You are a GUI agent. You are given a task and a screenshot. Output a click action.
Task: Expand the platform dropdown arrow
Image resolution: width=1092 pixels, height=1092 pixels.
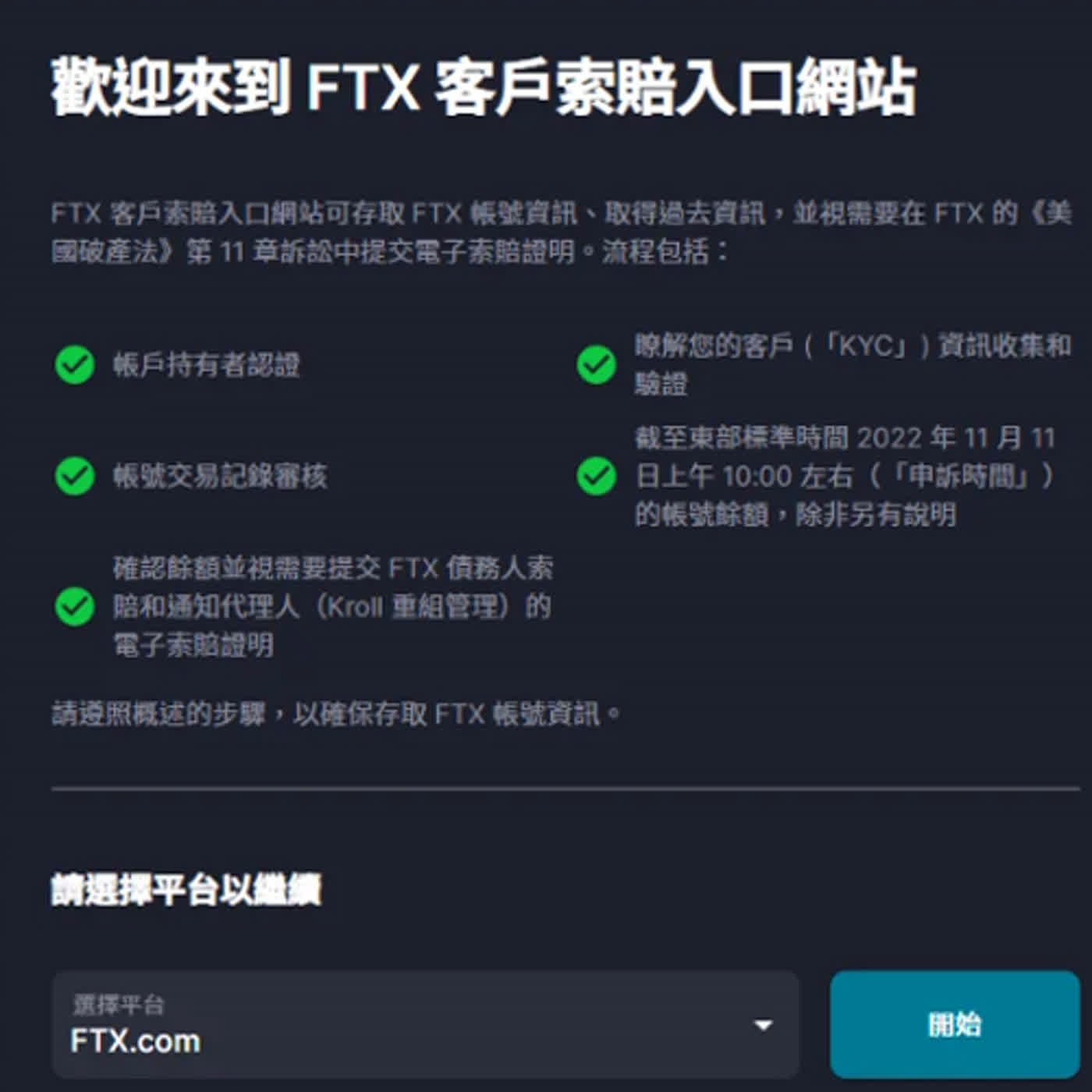point(764,1025)
